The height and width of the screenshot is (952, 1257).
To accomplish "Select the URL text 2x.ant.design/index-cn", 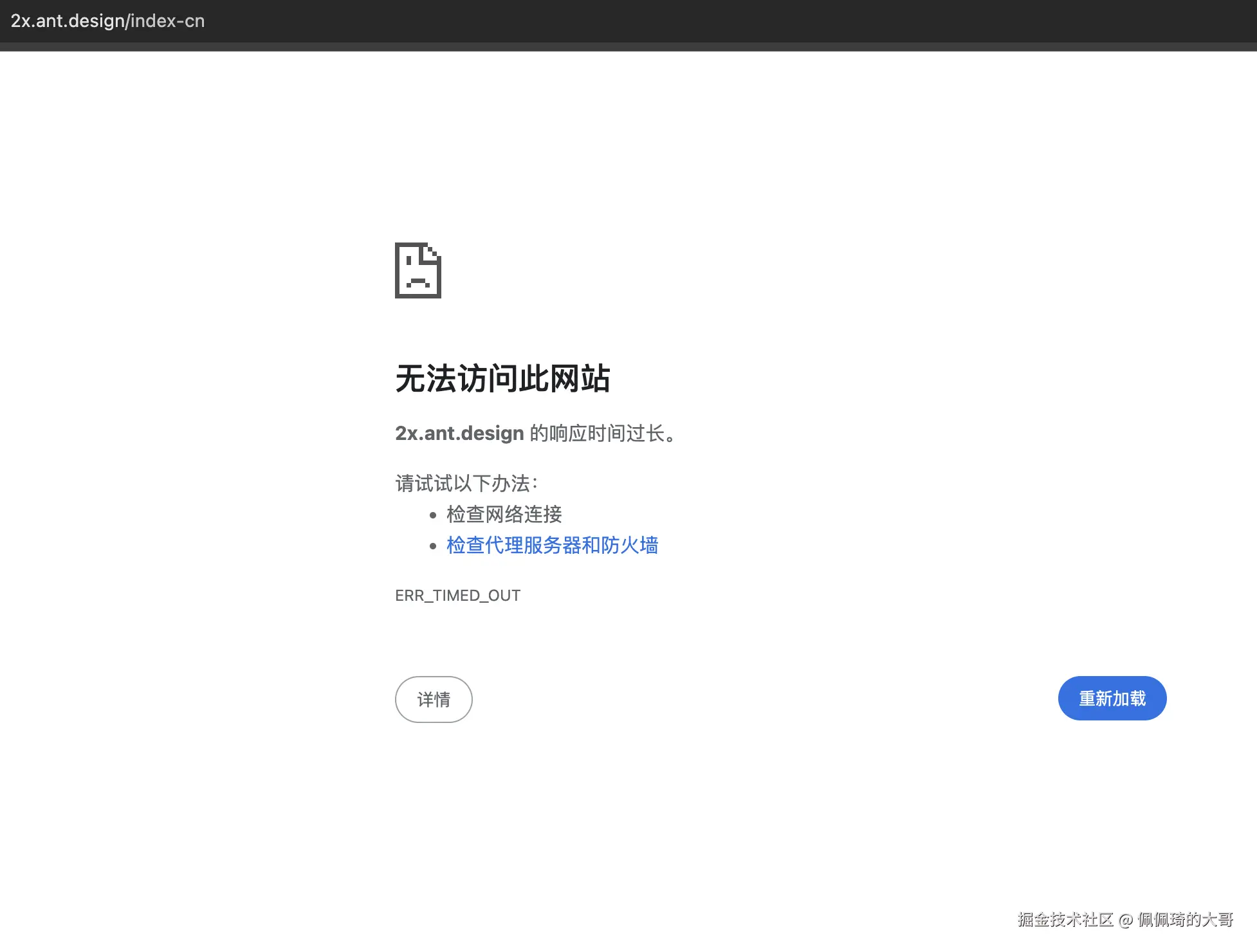I will 107,21.
